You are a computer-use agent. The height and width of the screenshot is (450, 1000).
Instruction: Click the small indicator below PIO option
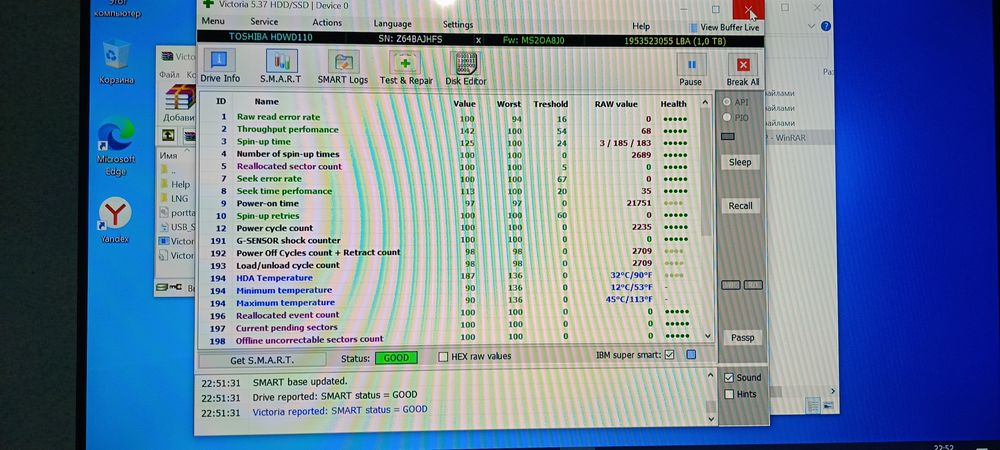[727, 136]
